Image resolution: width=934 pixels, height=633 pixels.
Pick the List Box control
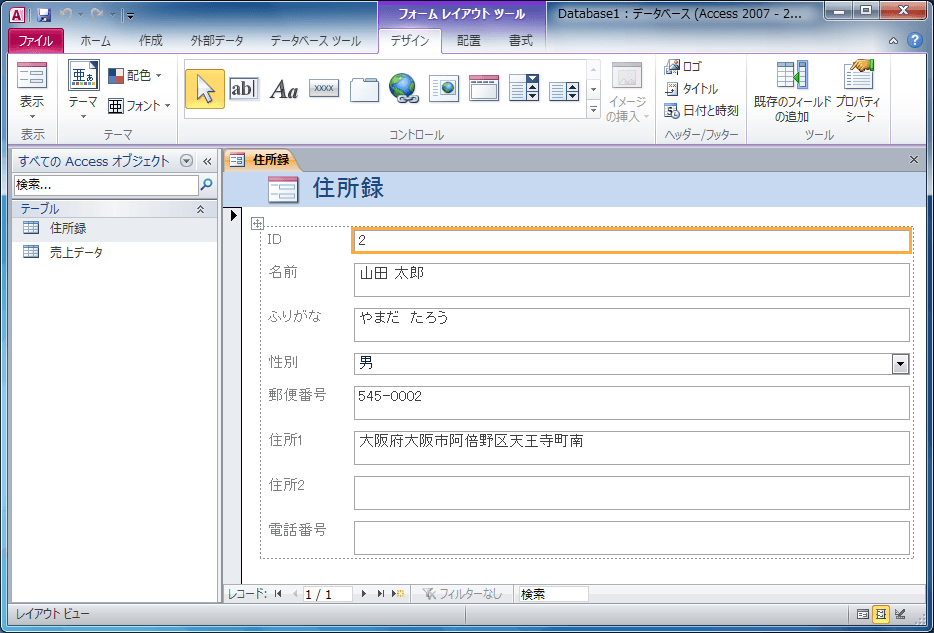pos(564,91)
